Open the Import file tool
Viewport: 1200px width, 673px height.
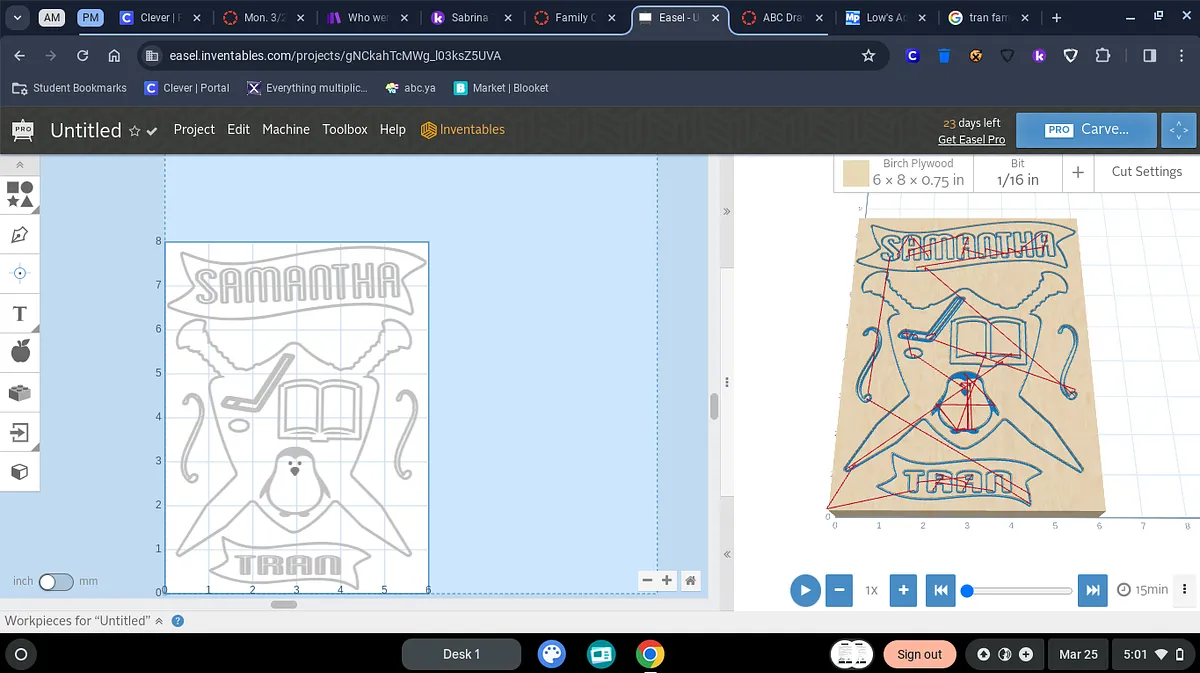click(20, 432)
